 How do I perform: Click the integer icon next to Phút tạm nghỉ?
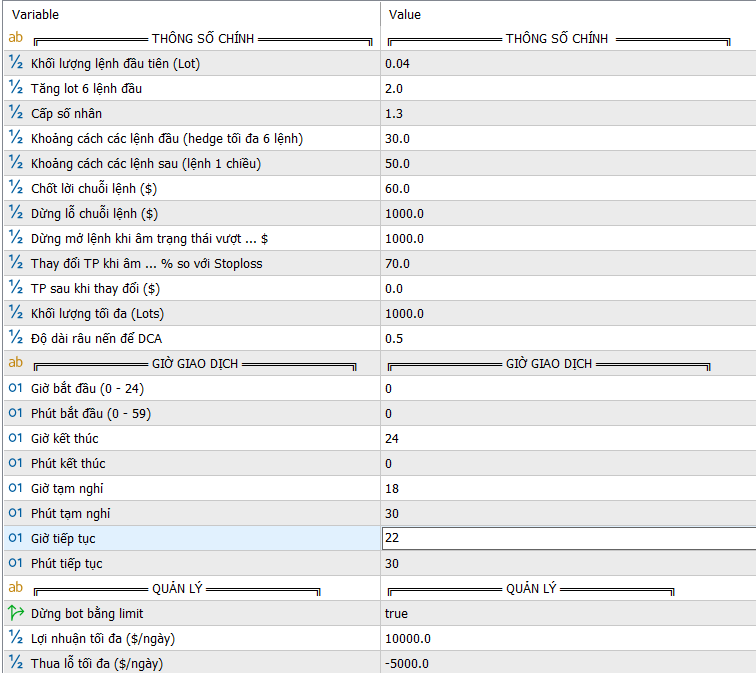(15, 513)
